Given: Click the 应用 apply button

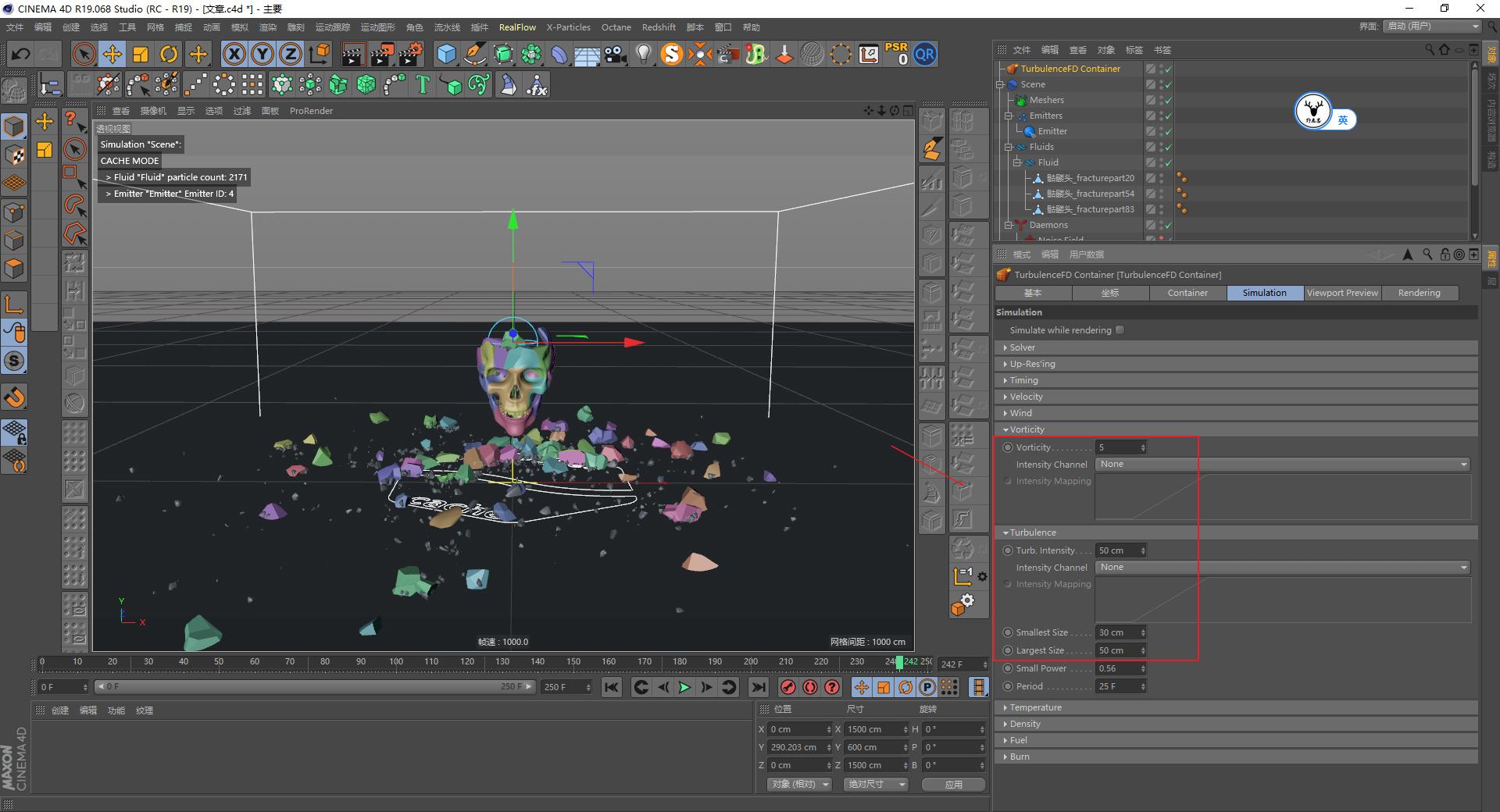Looking at the screenshot, I should [953, 784].
